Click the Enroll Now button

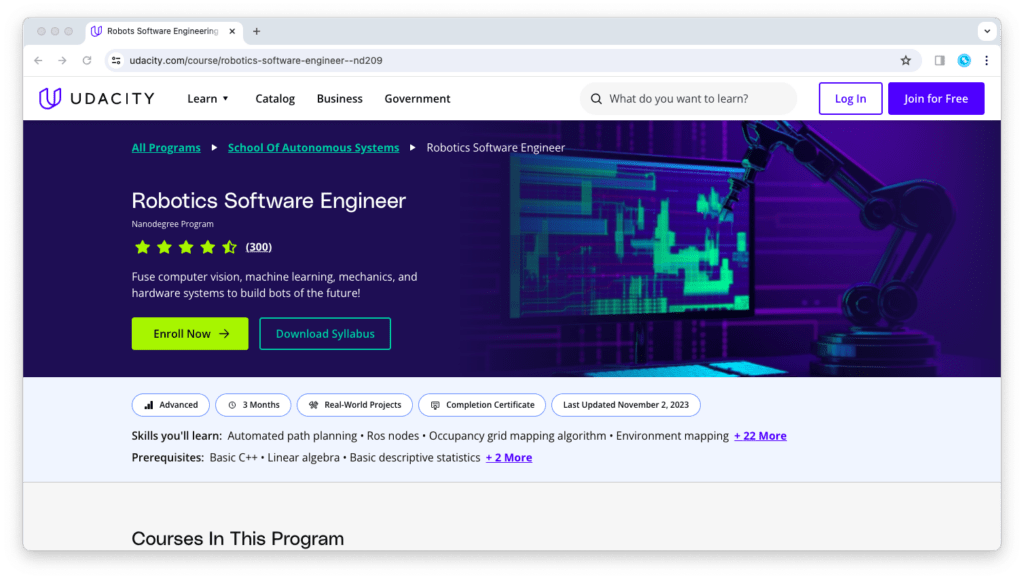(189, 333)
